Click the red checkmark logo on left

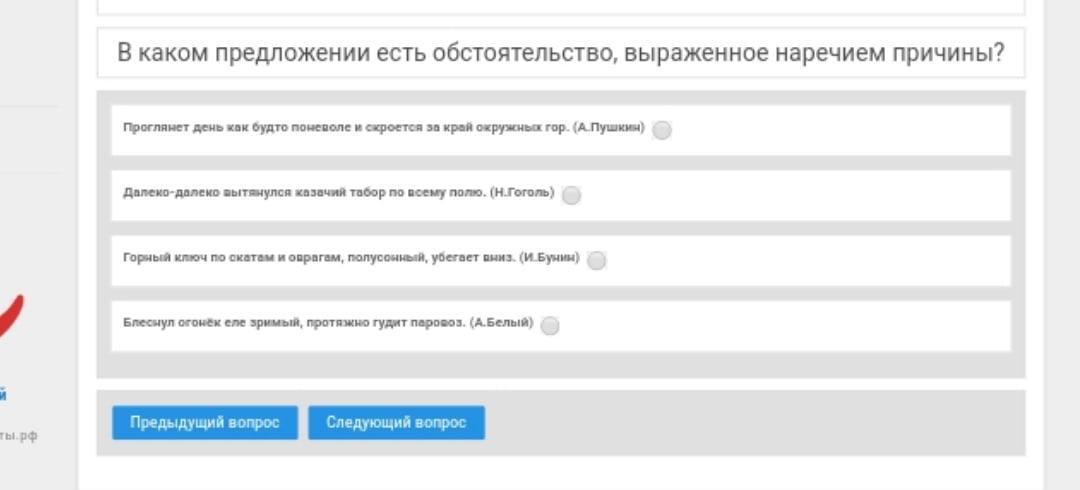coord(10,316)
